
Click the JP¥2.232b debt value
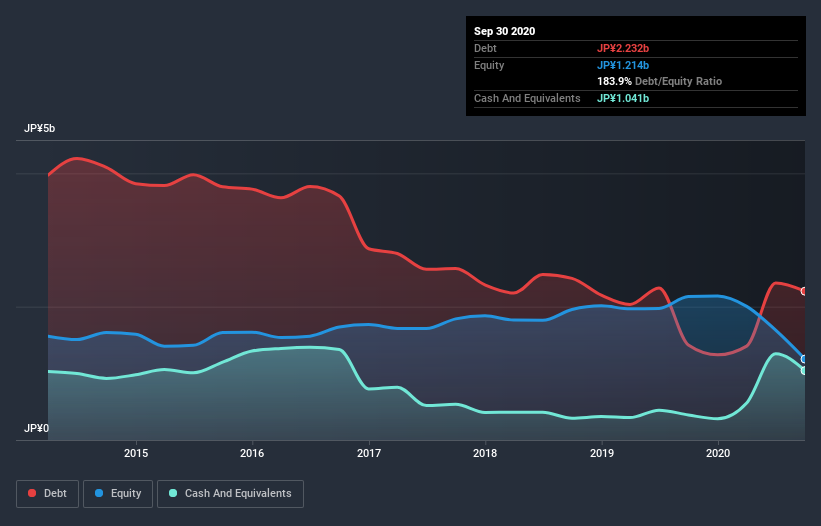(623, 48)
